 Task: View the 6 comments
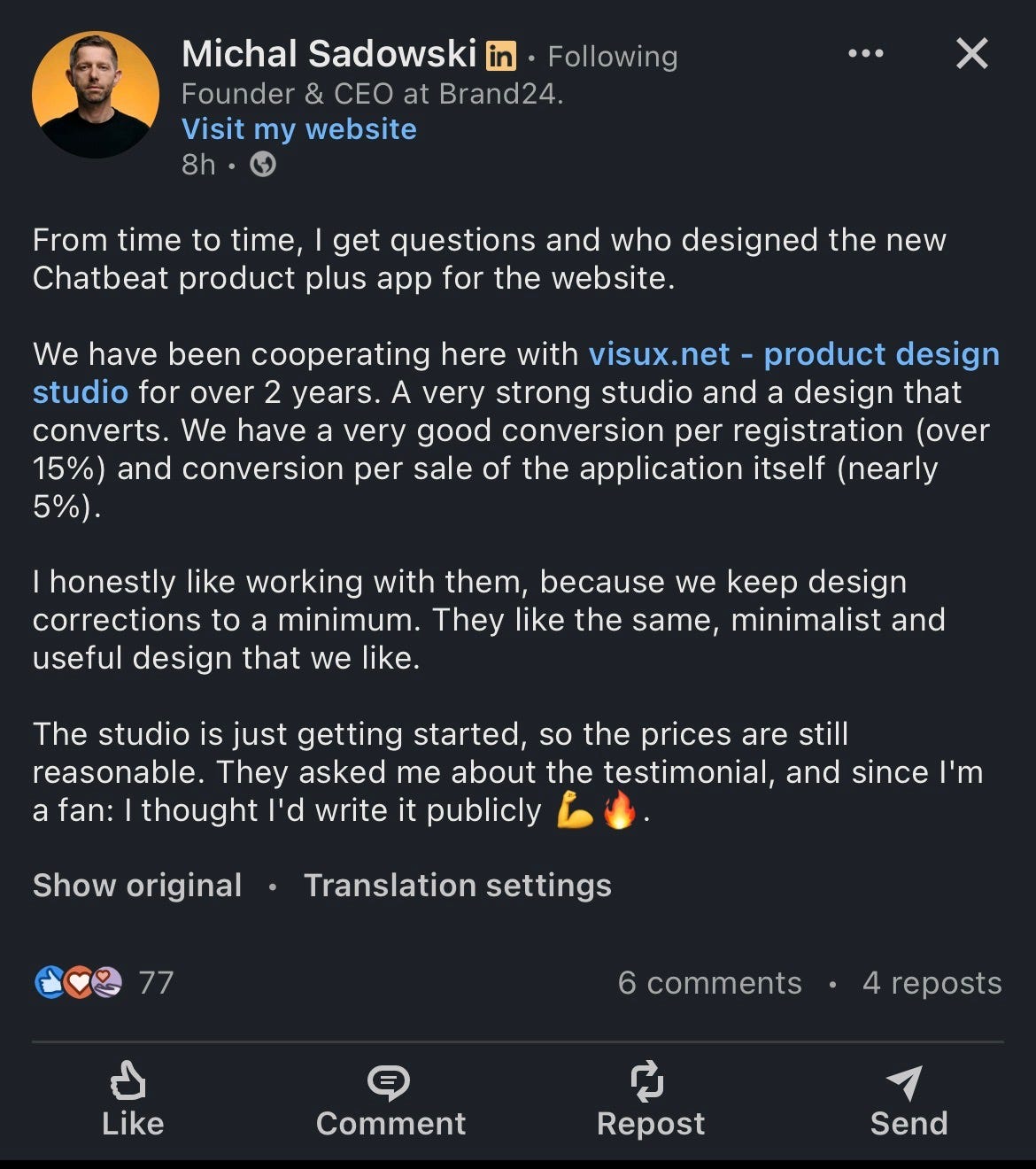click(x=709, y=983)
